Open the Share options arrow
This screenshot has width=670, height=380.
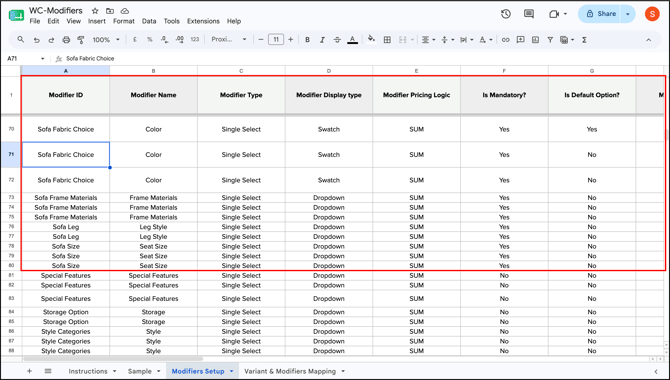(628, 14)
